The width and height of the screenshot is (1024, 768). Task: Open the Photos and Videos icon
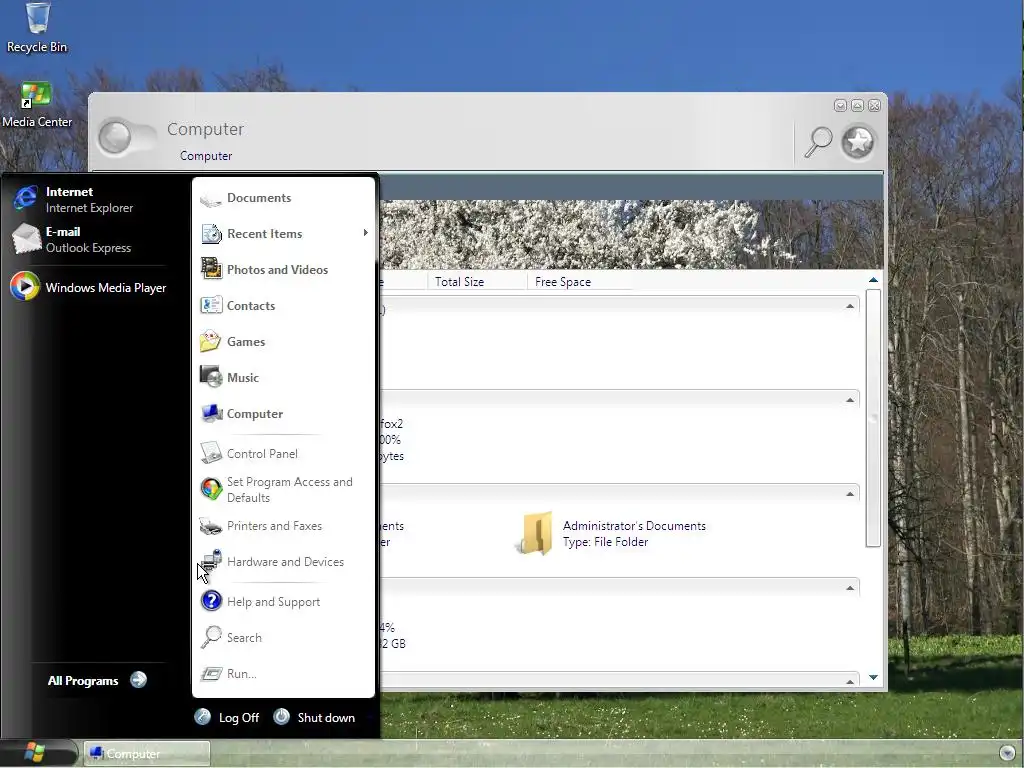211,269
